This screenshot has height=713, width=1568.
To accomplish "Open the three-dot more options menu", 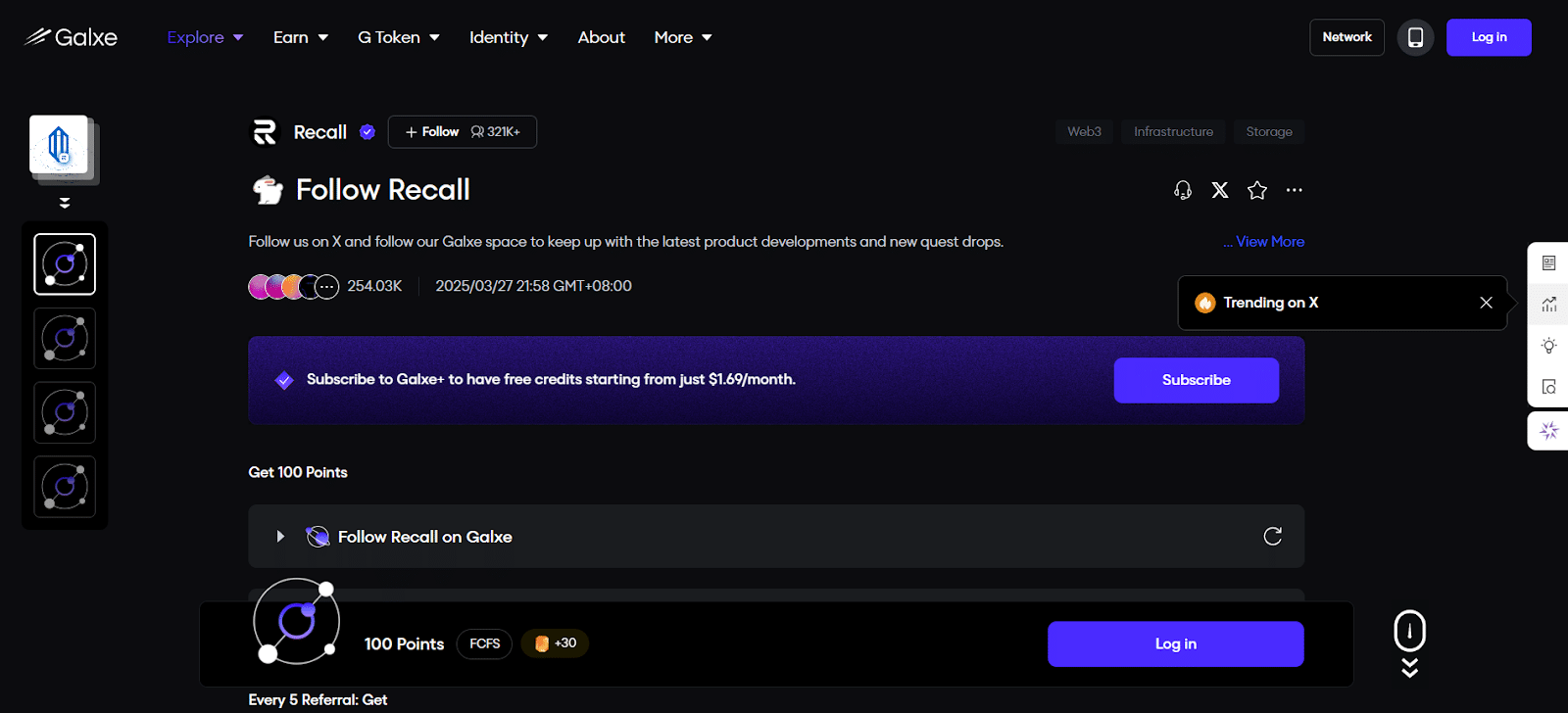I will [1295, 190].
